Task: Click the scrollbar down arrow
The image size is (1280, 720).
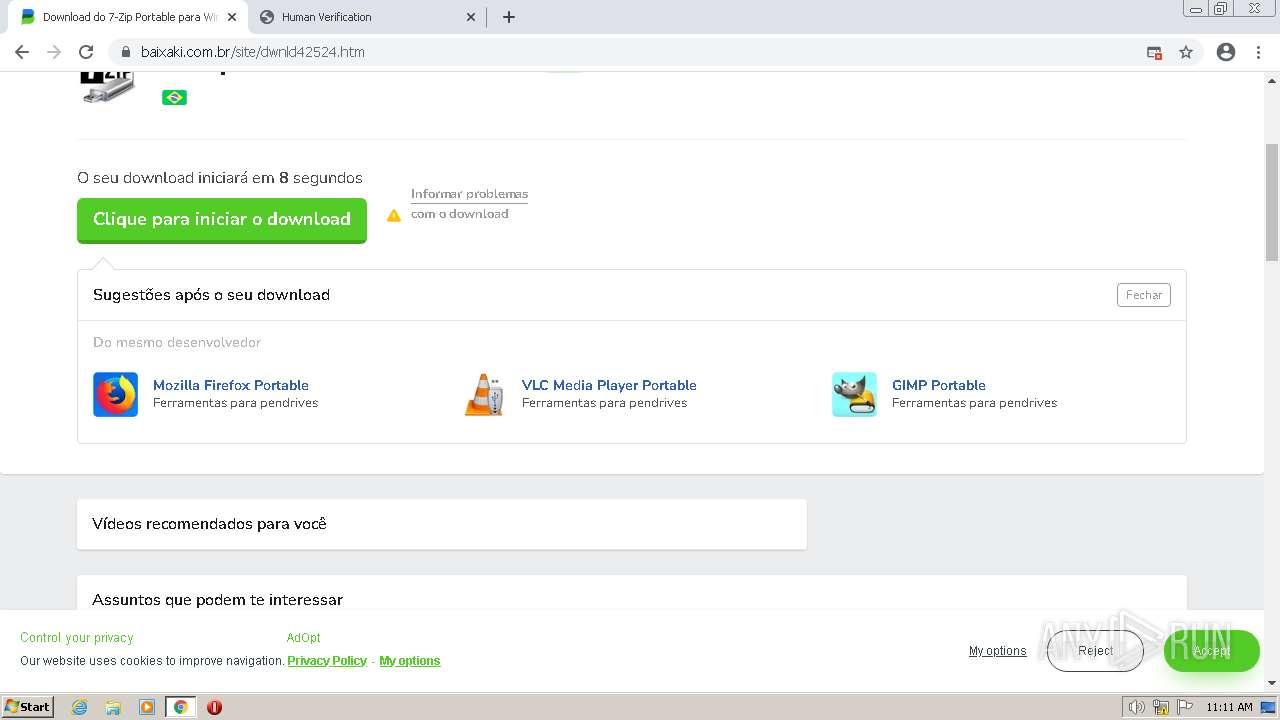Action: tap(1272, 683)
